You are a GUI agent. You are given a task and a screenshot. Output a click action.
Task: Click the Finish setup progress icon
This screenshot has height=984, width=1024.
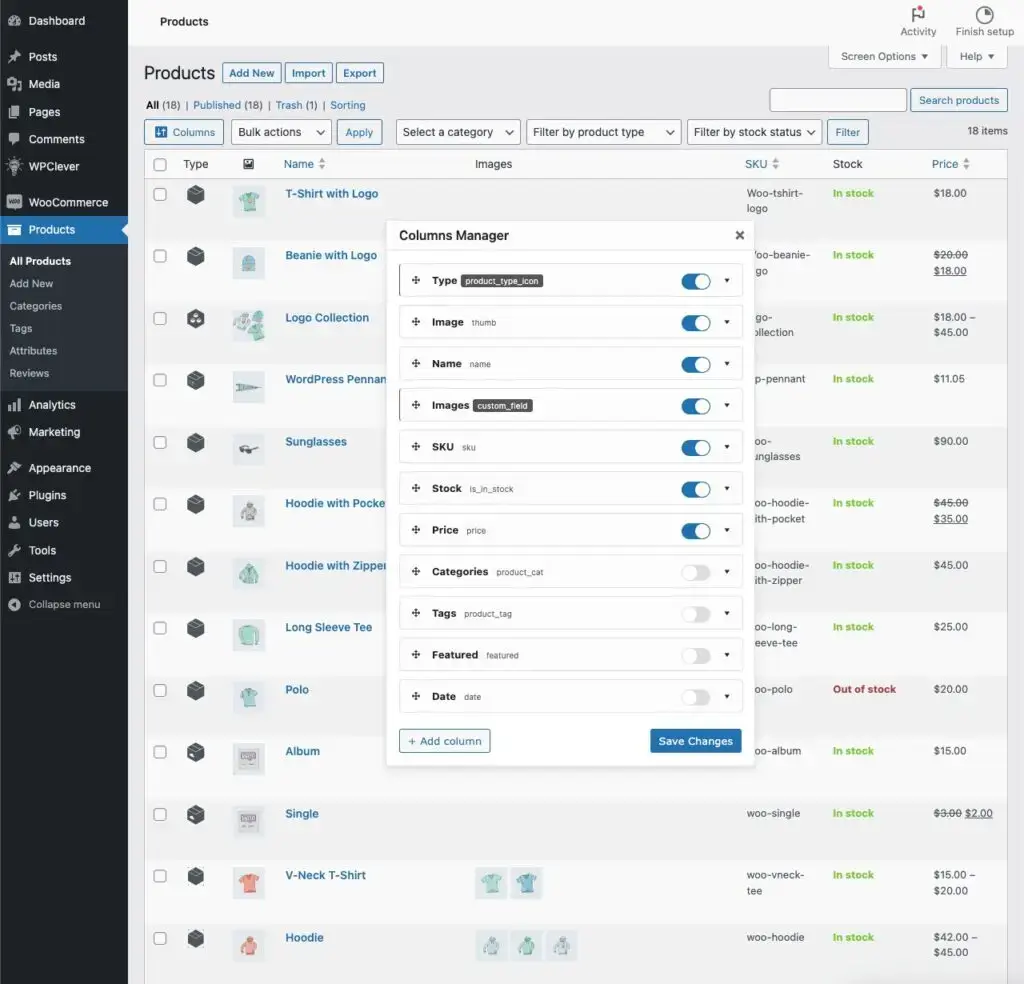coord(984,15)
